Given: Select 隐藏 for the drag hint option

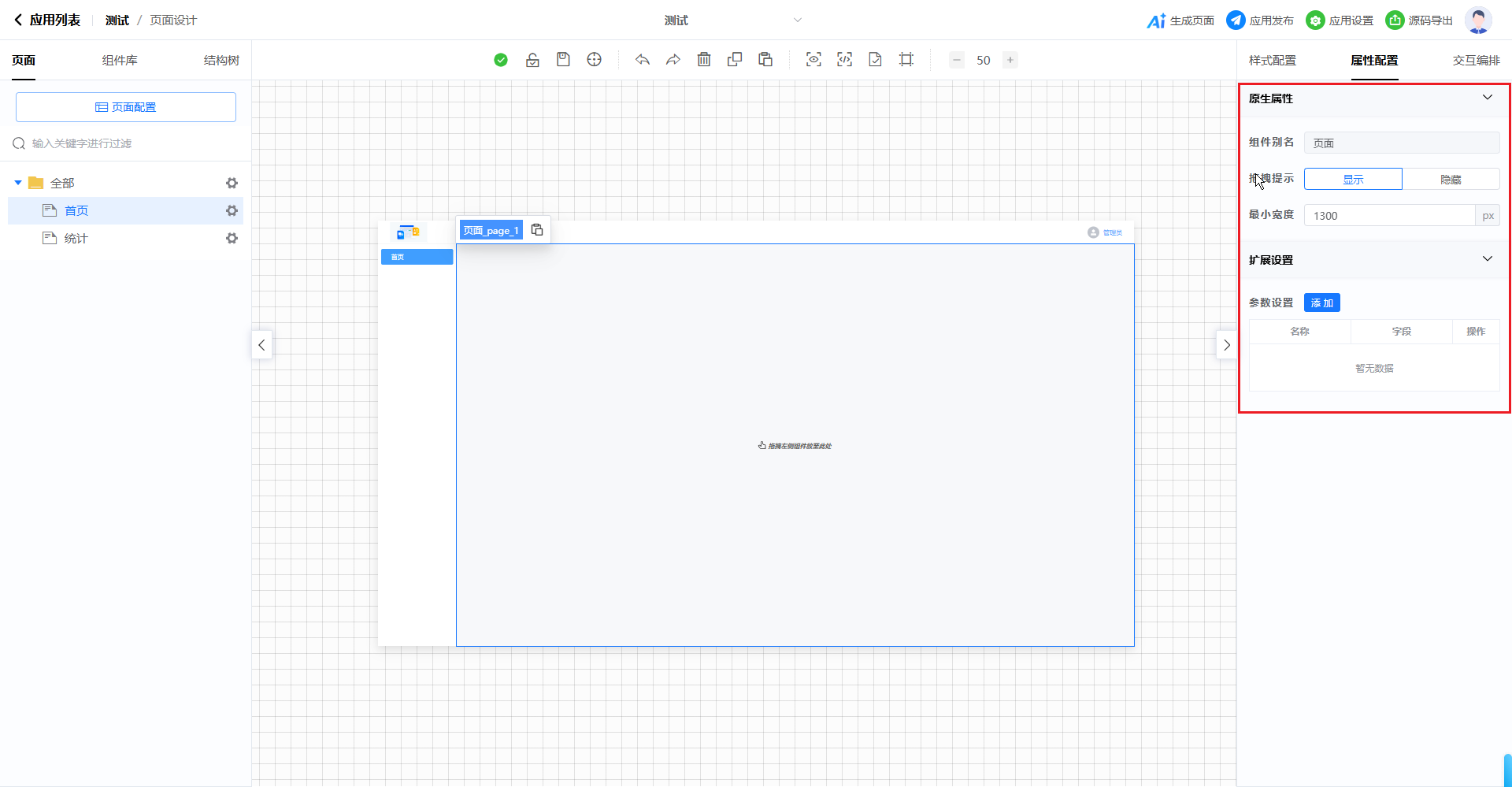Looking at the screenshot, I should [1451, 180].
